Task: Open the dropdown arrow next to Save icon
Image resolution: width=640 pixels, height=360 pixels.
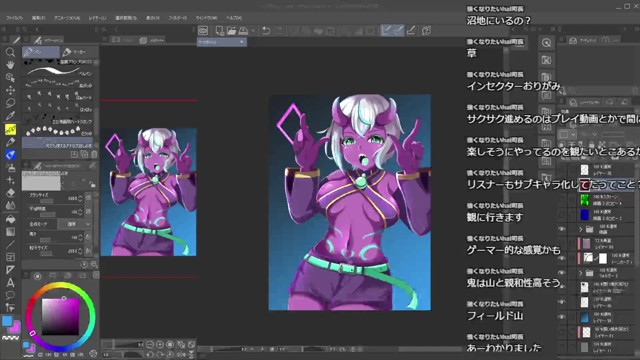Action: 253,31
